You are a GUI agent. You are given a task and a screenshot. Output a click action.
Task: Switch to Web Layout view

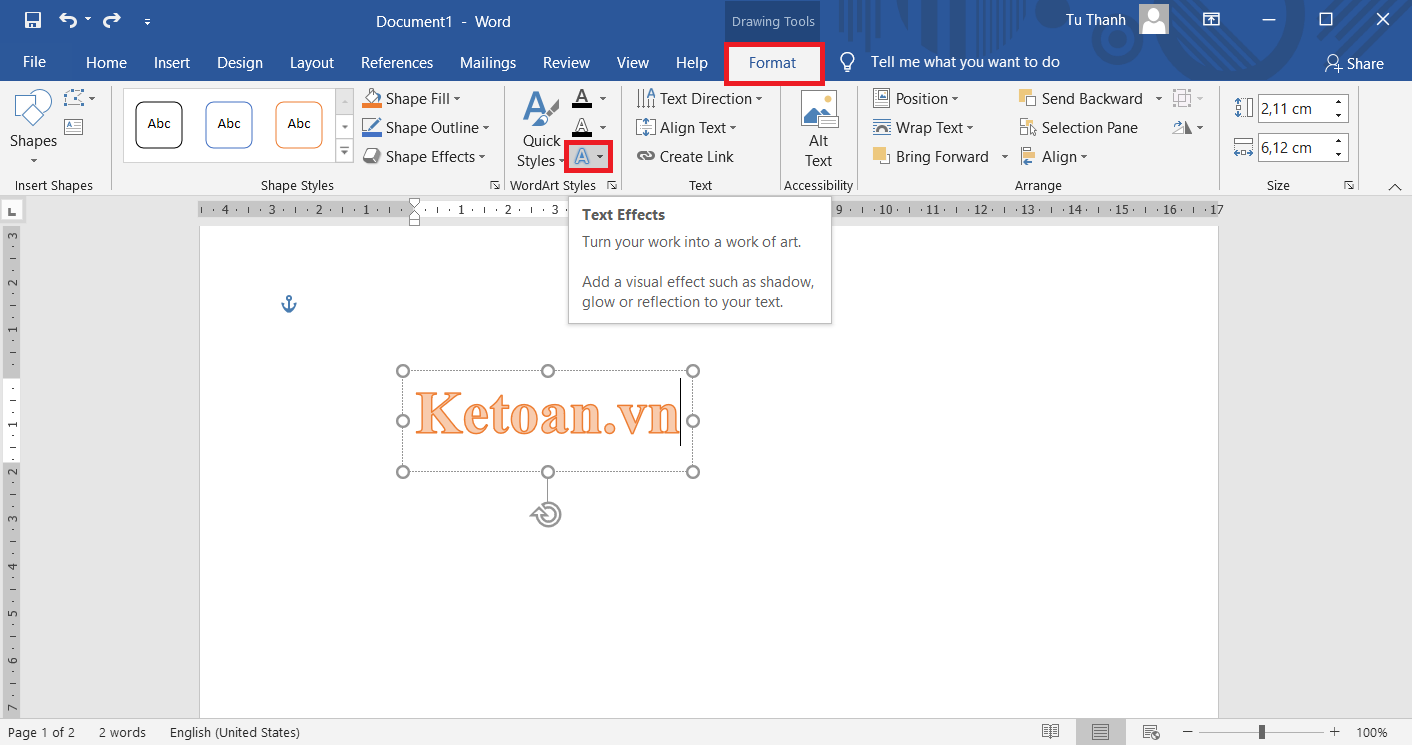click(x=1151, y=732)
